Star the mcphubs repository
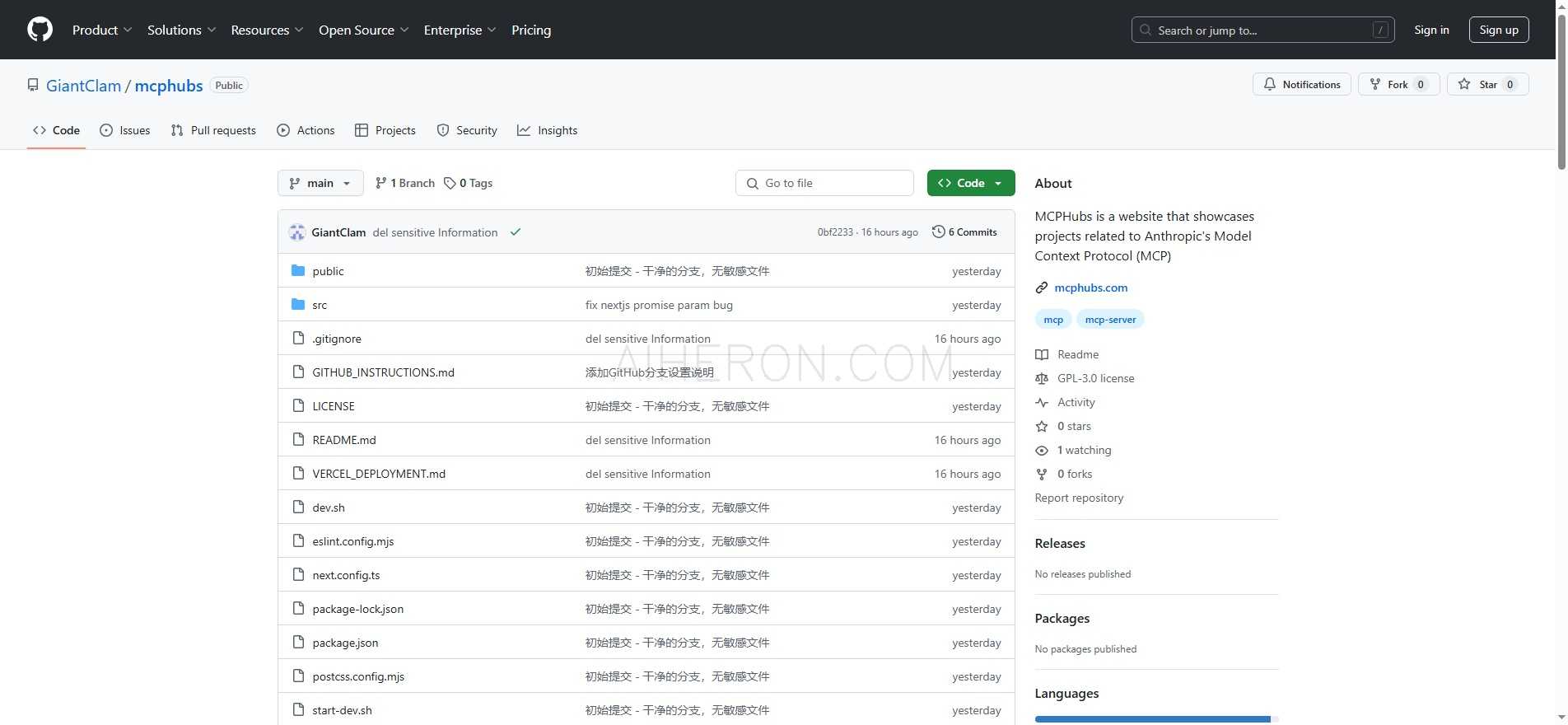The height and width of the screenshot is (725, 1568). [x=1487, y=84]
